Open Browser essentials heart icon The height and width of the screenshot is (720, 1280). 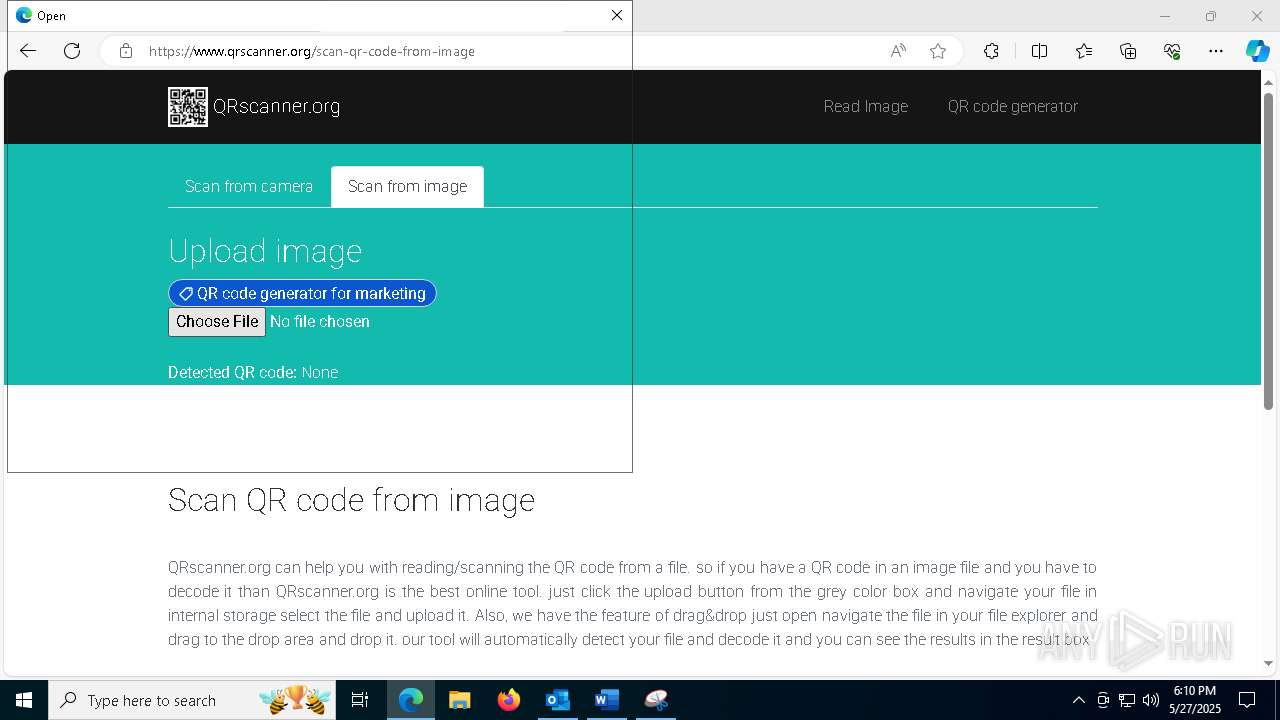[x=1172, y=51]
